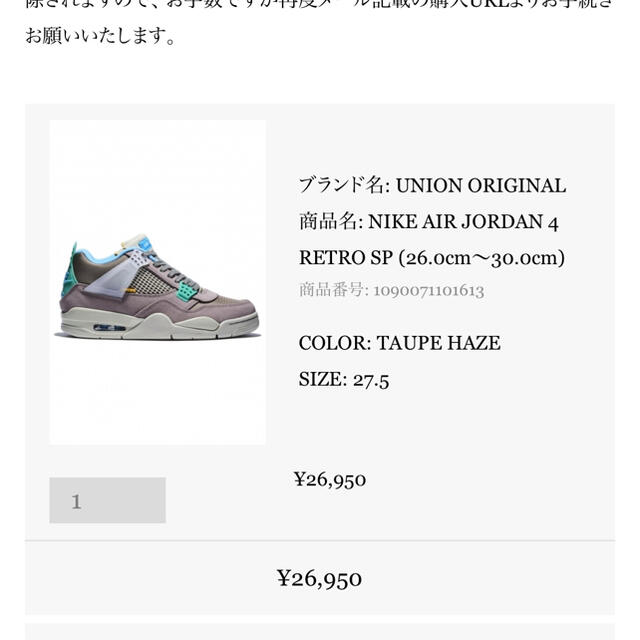Viewport: 640px width, 640px height.
Task: Click the COLOR: TAUPE HAZE label
Action: tap(399, 343)
